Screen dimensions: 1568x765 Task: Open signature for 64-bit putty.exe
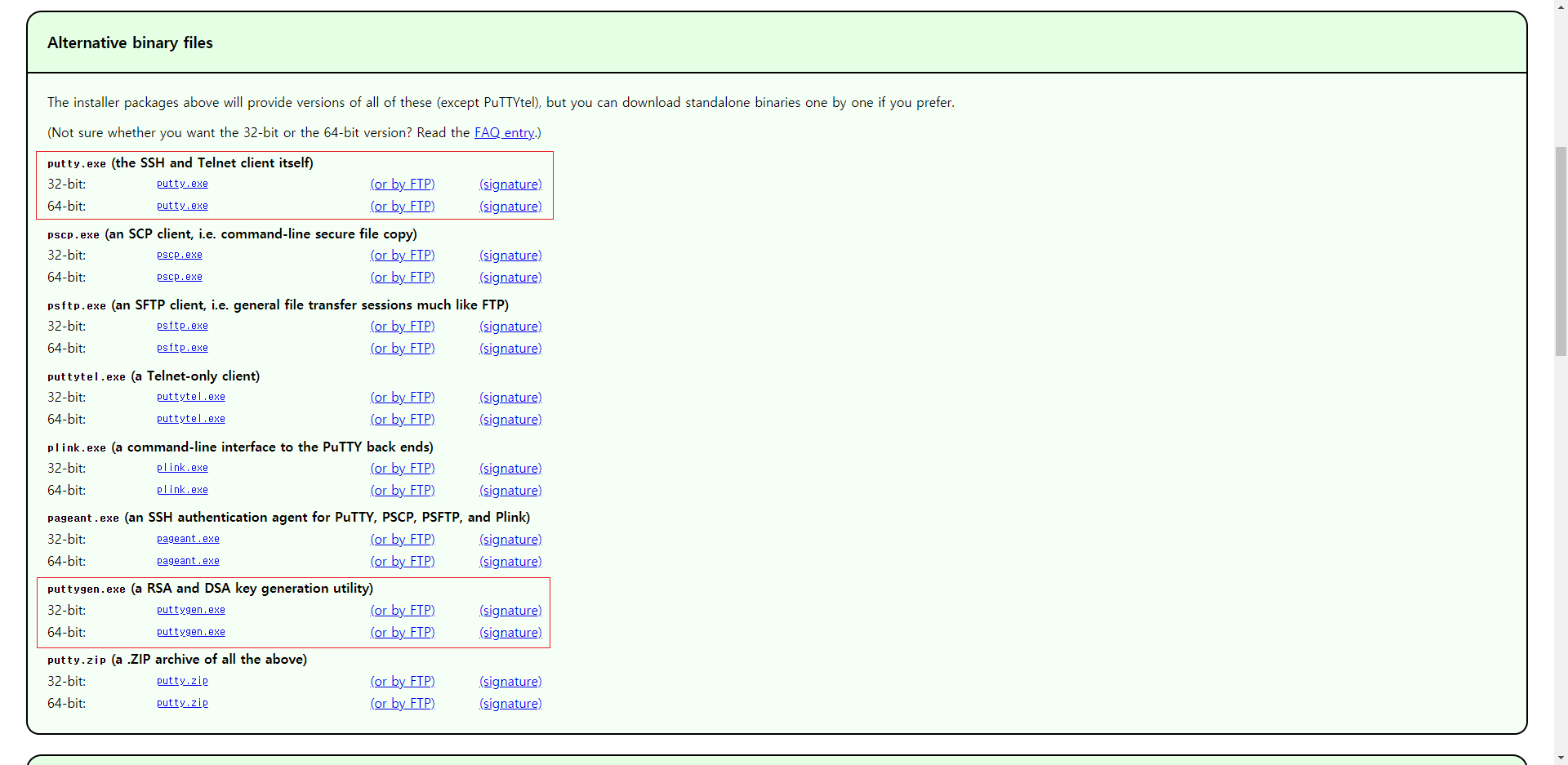click(x=510, y=206)
